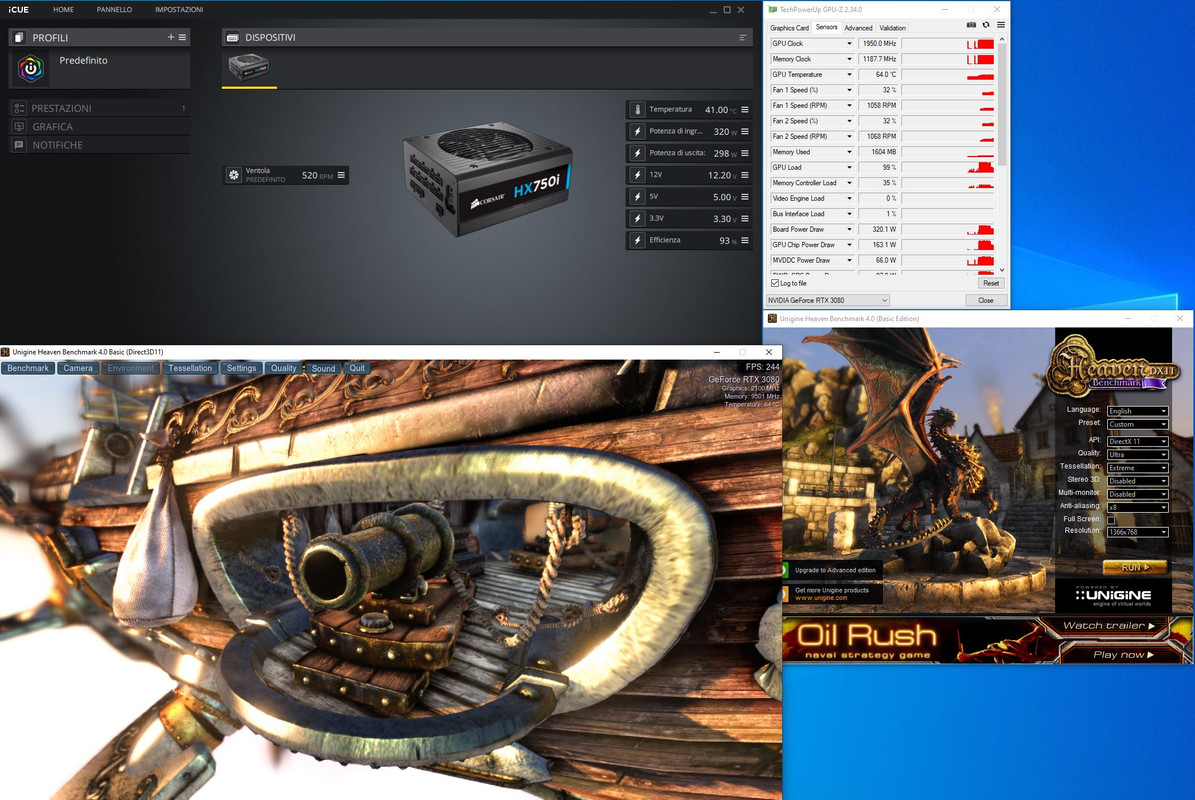Open the 3.3V rail row menu

point(745,219)
